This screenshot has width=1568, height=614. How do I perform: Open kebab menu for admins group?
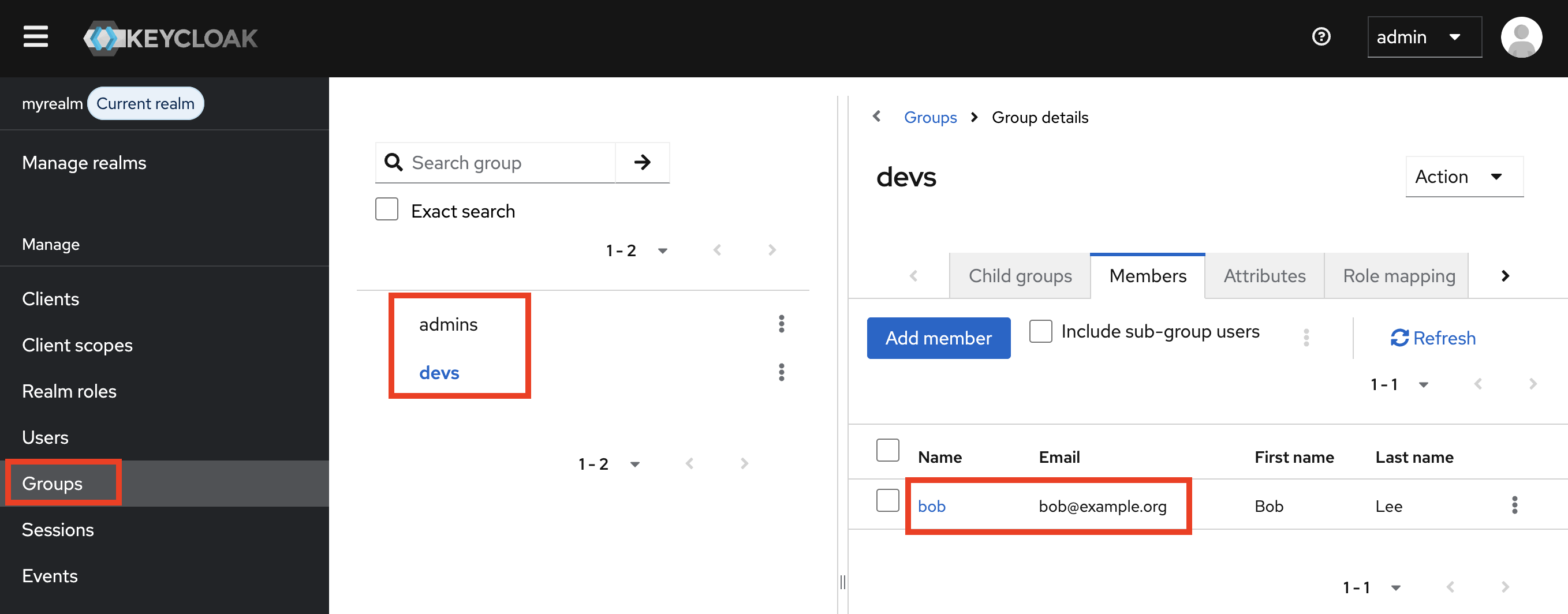(x=782, y=324)
